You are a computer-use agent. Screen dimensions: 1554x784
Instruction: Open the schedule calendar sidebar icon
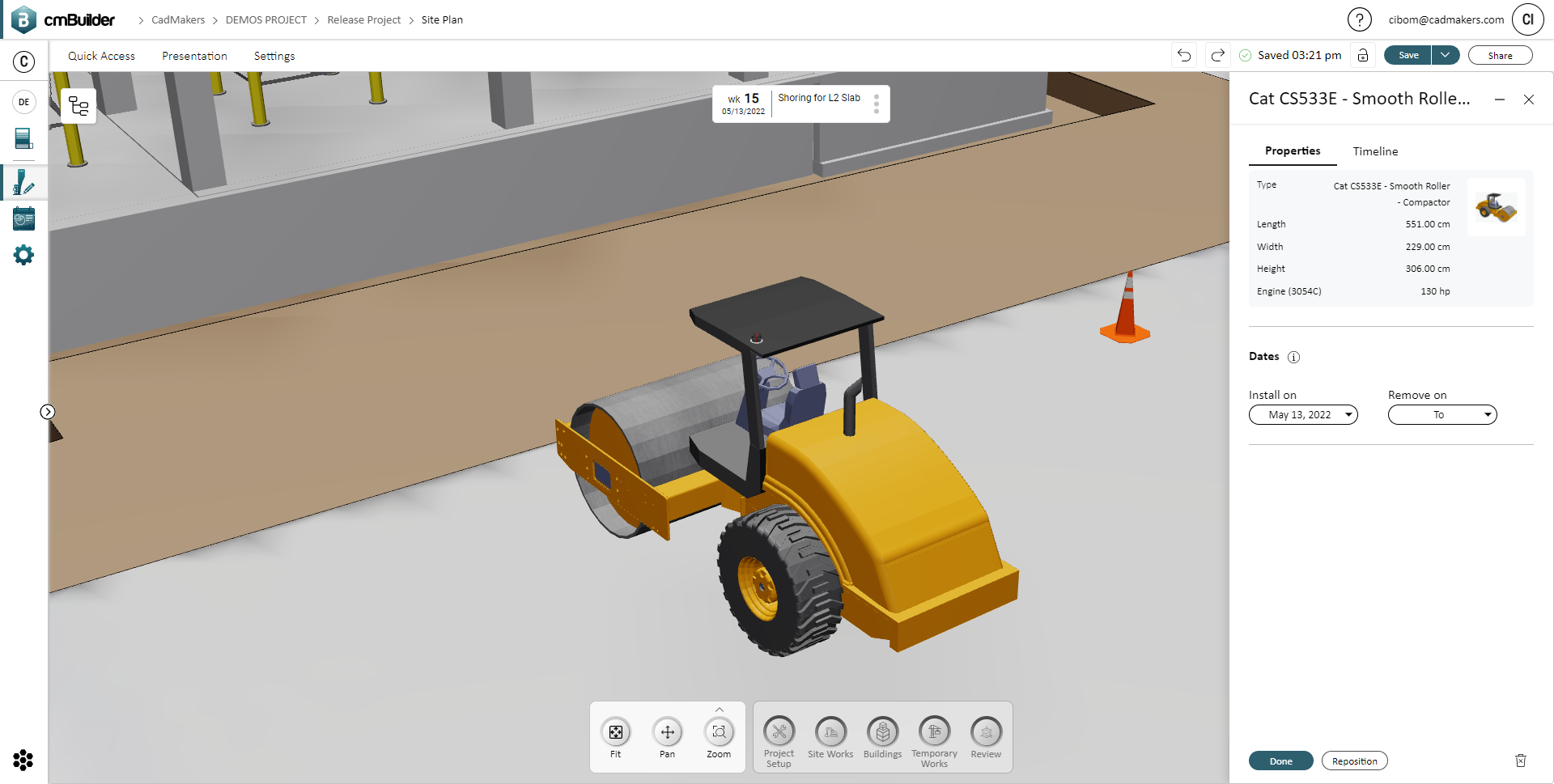coord(24,218)
